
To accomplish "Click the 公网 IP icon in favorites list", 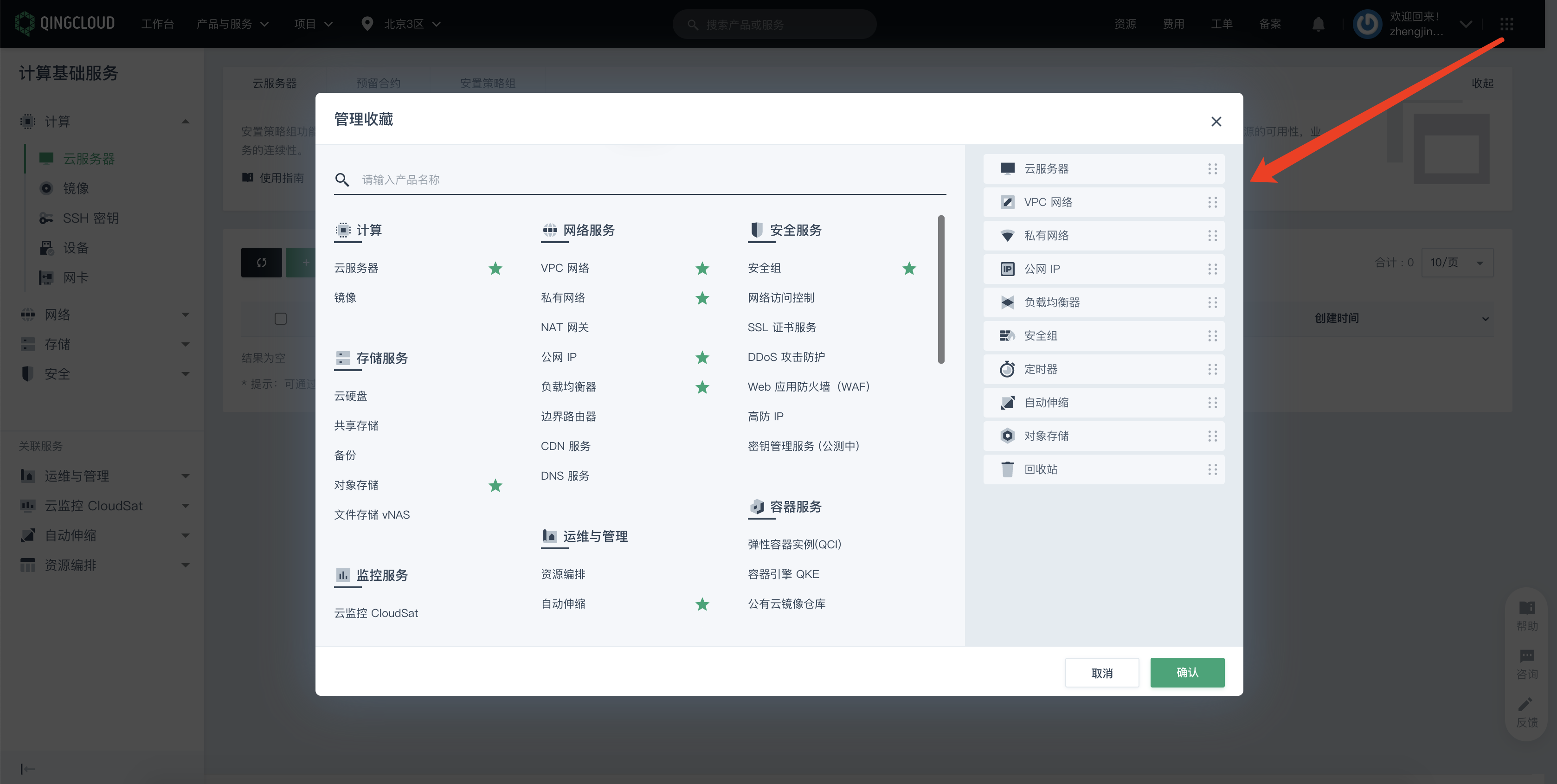I will click(x=1007, y=269).
